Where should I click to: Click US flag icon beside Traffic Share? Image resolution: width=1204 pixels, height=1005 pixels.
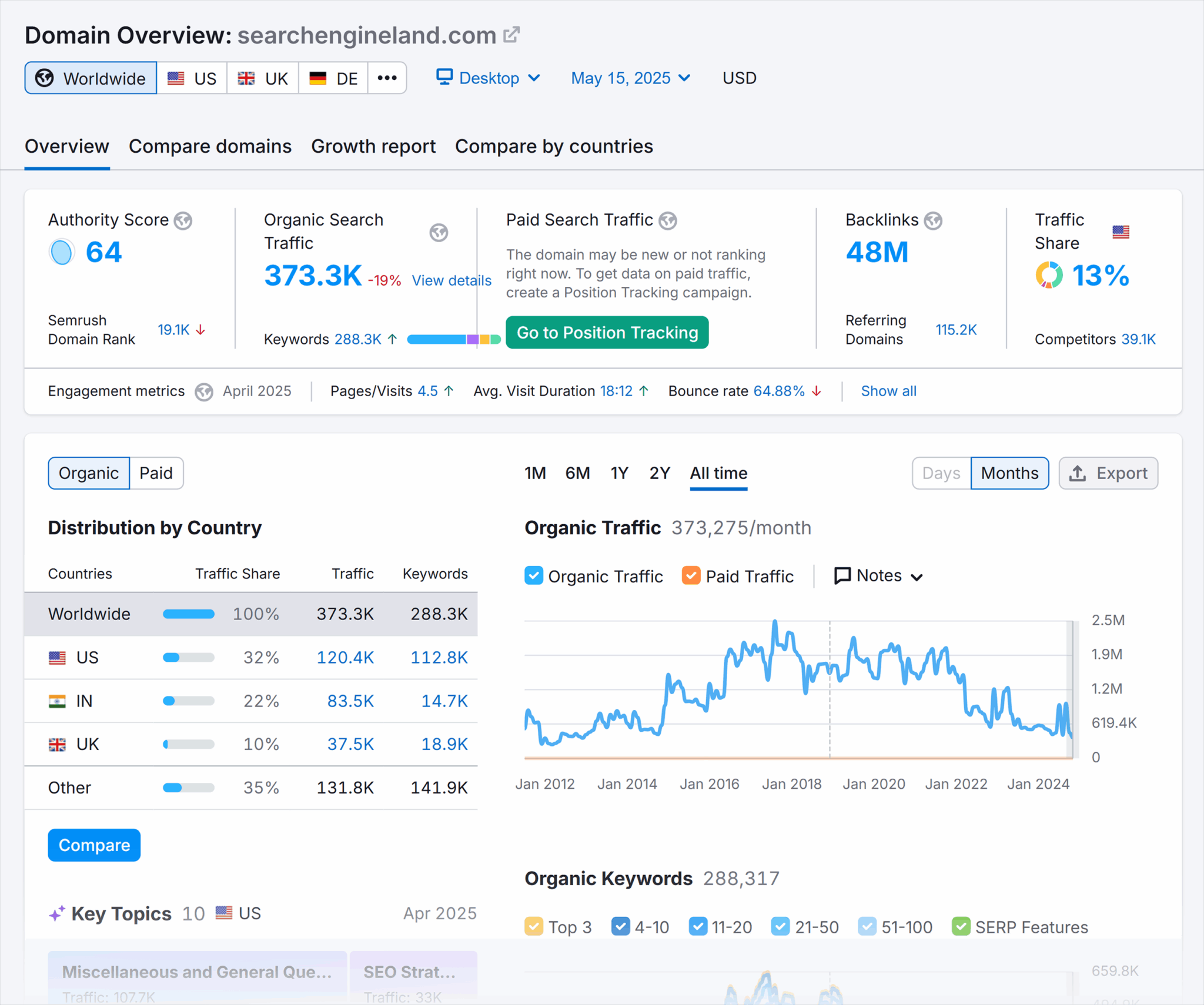1121,232
